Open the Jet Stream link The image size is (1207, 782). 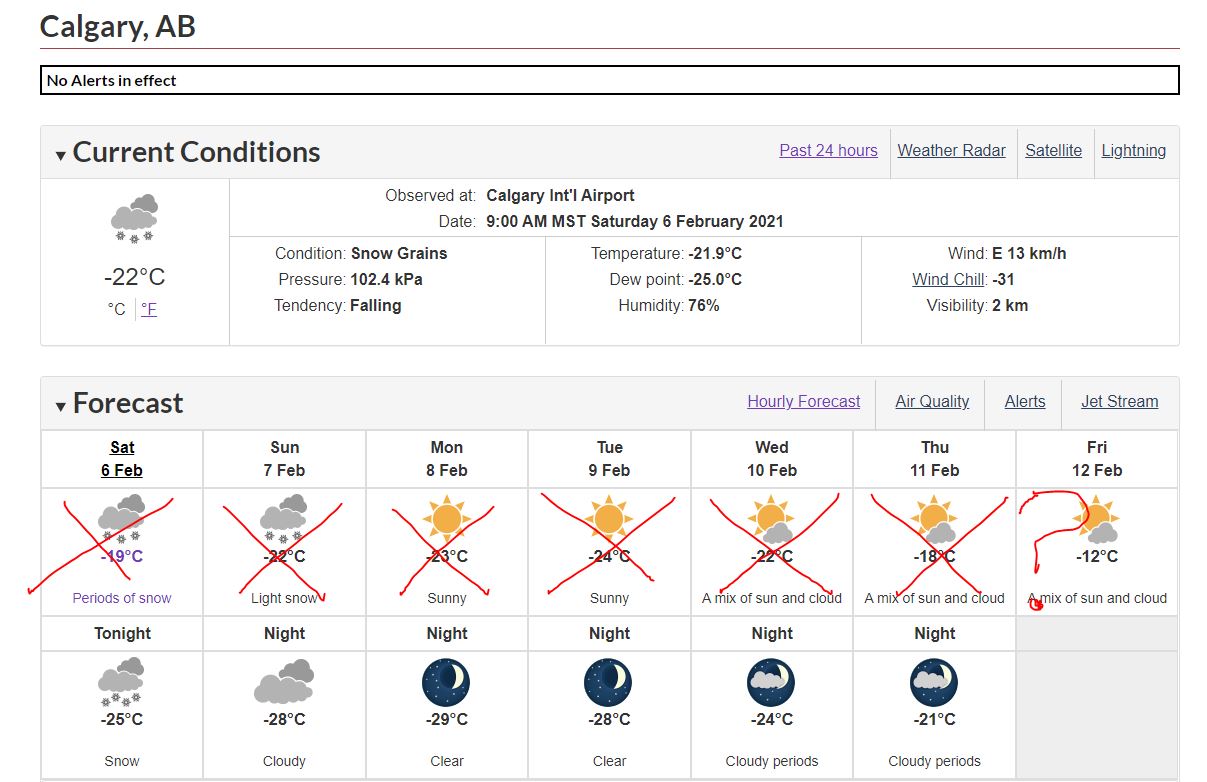point(1119,401)
